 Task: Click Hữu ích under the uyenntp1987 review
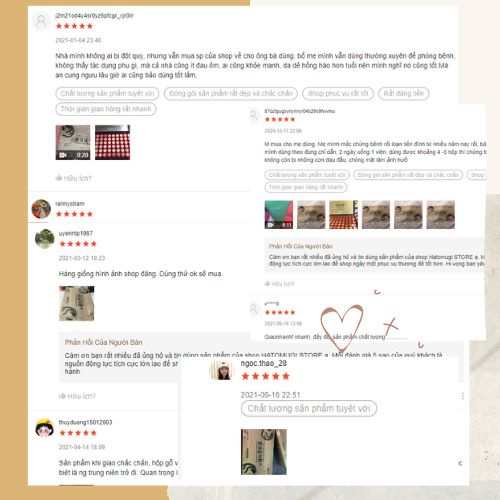(77, 396)
